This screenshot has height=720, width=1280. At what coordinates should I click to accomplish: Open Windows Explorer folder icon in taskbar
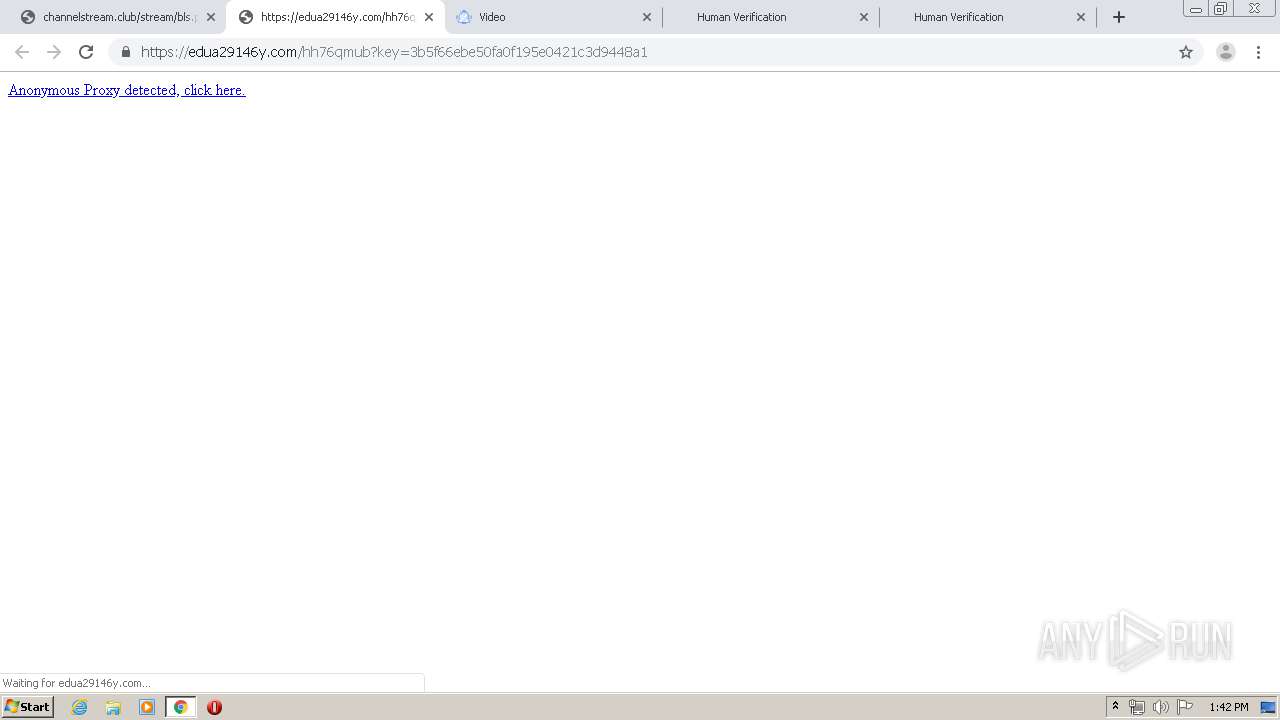[x=113, y=707]
